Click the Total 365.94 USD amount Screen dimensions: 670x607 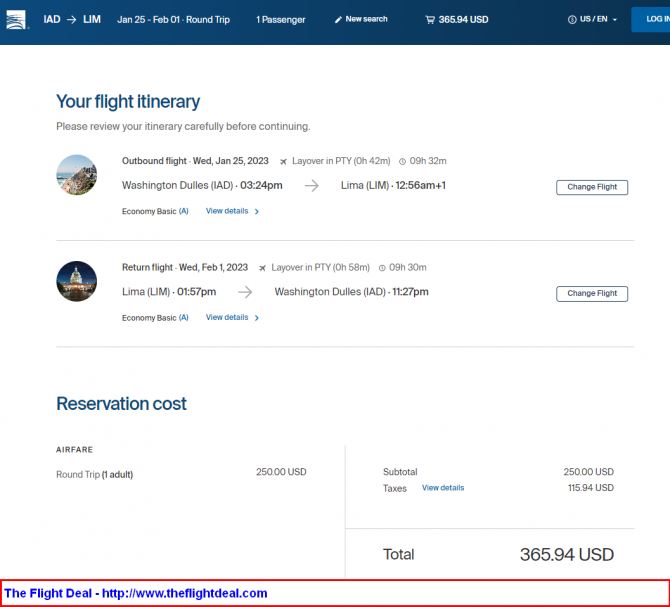pyautogui.click(x=567, y=554)
